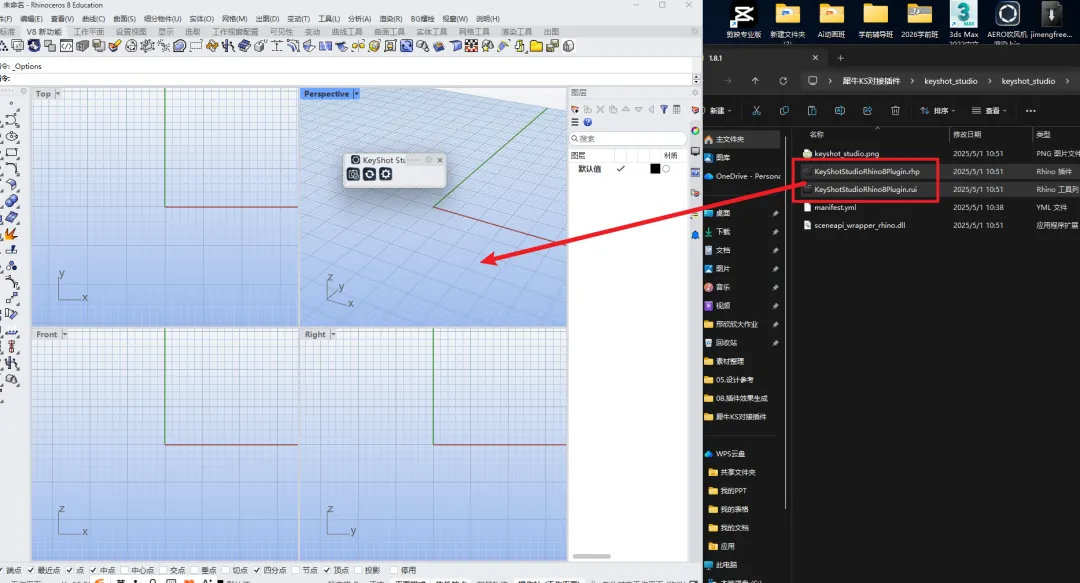Click the material circle for 默认值 layer
Screen dimensions: 1080x583
667,169
